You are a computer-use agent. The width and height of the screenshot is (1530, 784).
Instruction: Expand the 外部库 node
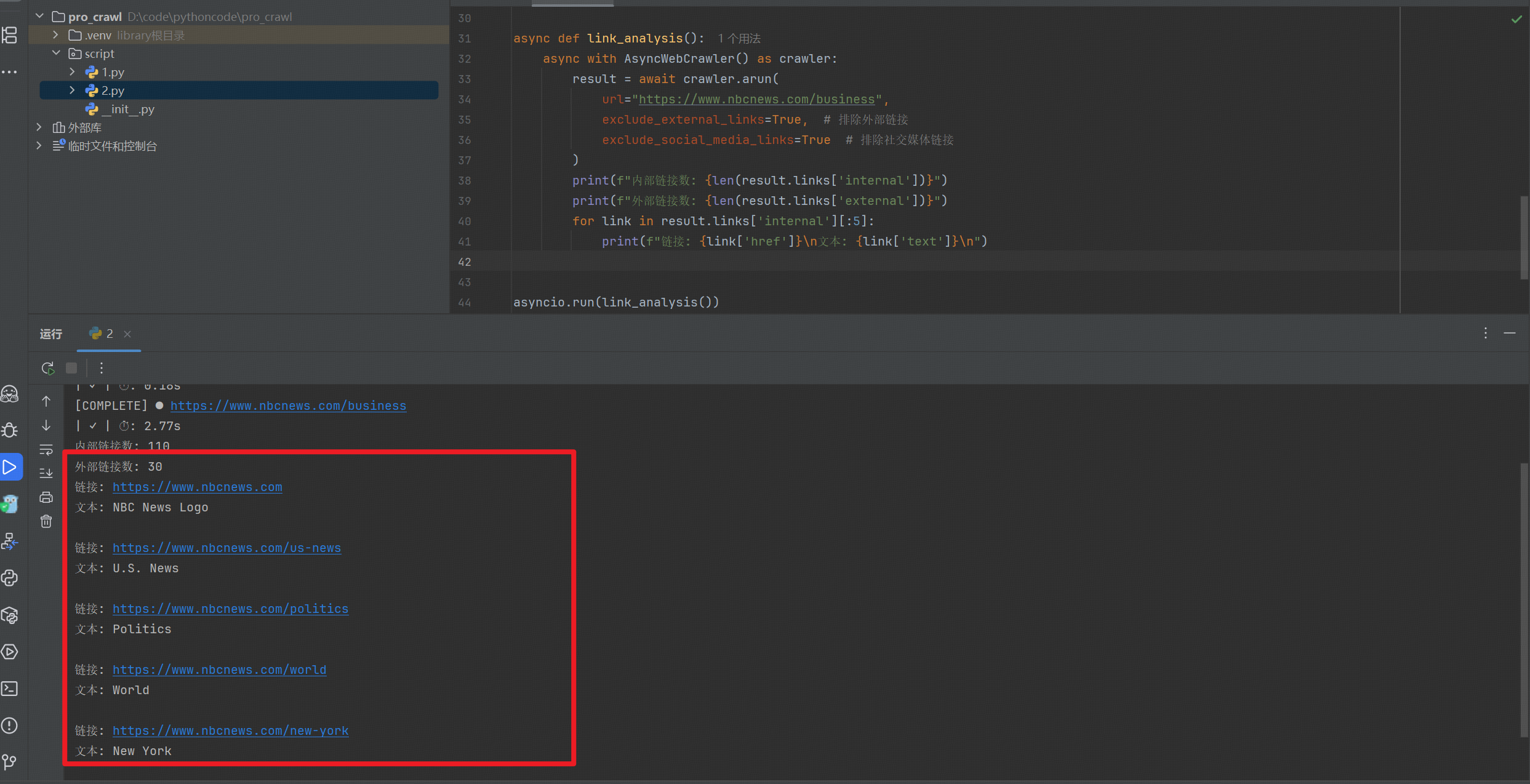tap(39, 127)
